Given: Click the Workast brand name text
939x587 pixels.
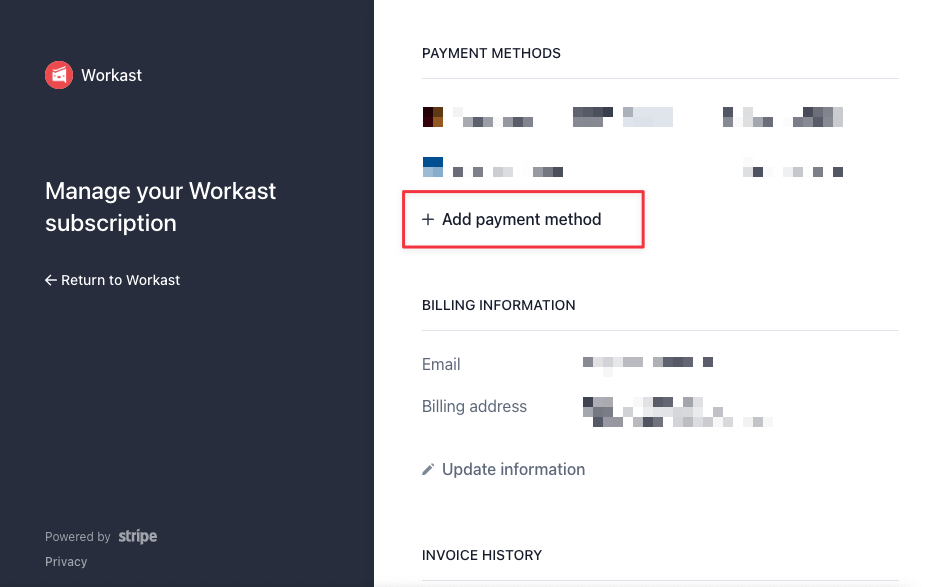Looking at the screenshot, I should [x=111, y=75].
